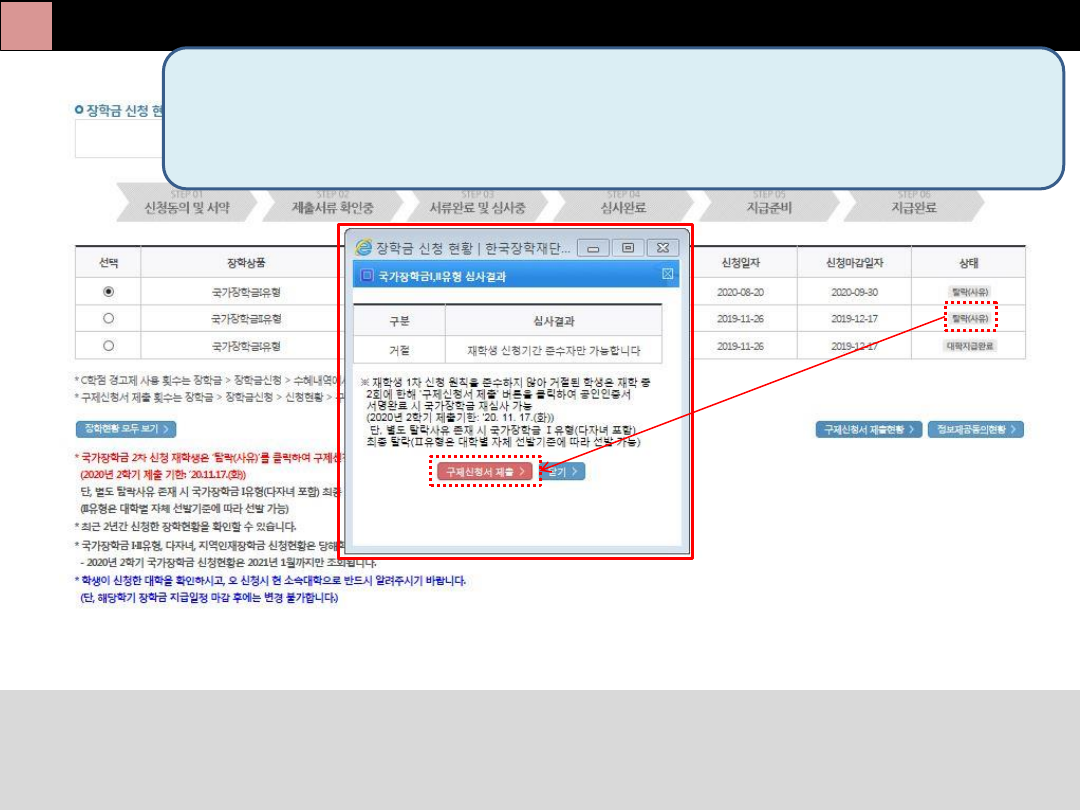The width and height of the screenshot is (1080, 810).
Task: Select STEP 01 신청동의 및 서약 step
Action: click(186, 203)
